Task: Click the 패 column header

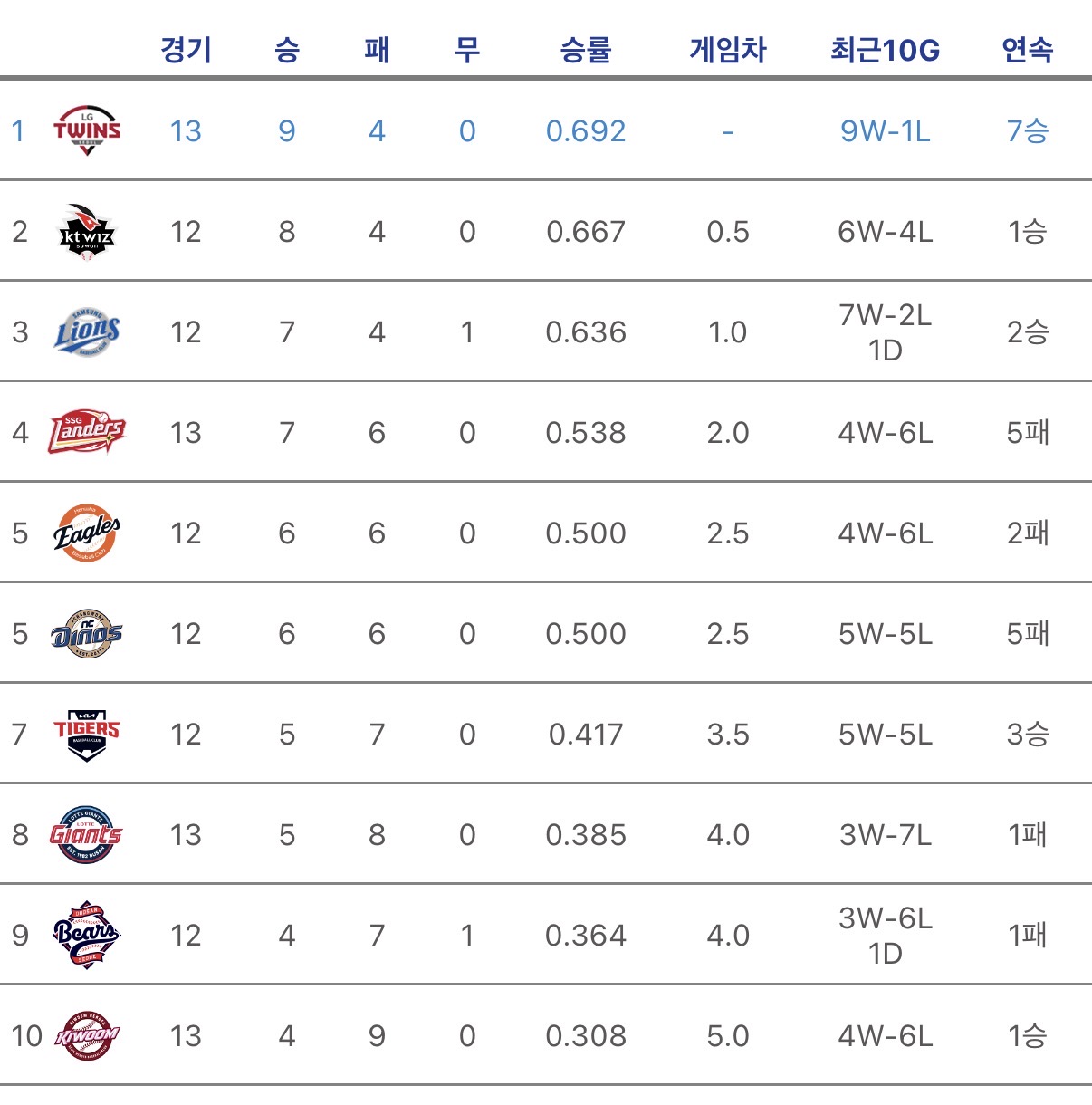Action: click(x=377, y=49)
